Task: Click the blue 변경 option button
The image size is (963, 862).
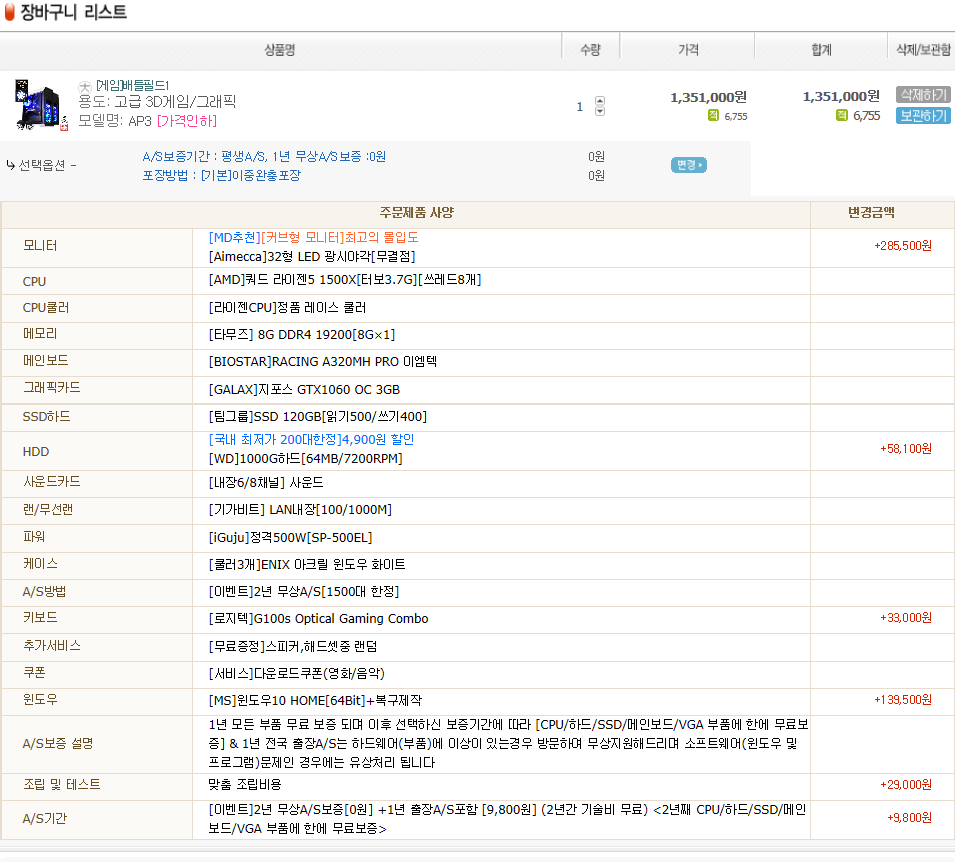Action: pos(688,165)
